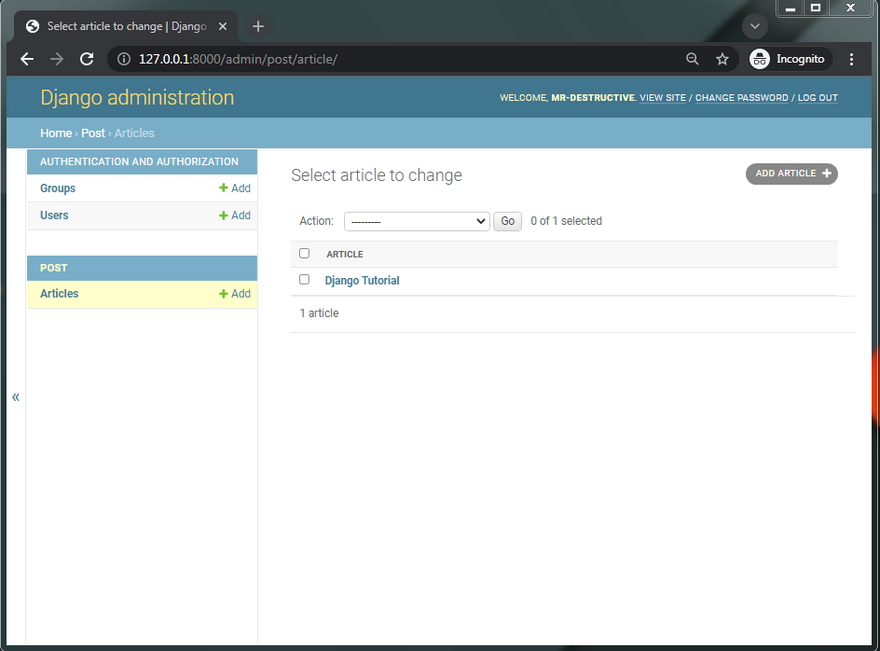Viewport: 880px width, 651px height.
Task: Click the Log Out link
Action: pos(817,98)
